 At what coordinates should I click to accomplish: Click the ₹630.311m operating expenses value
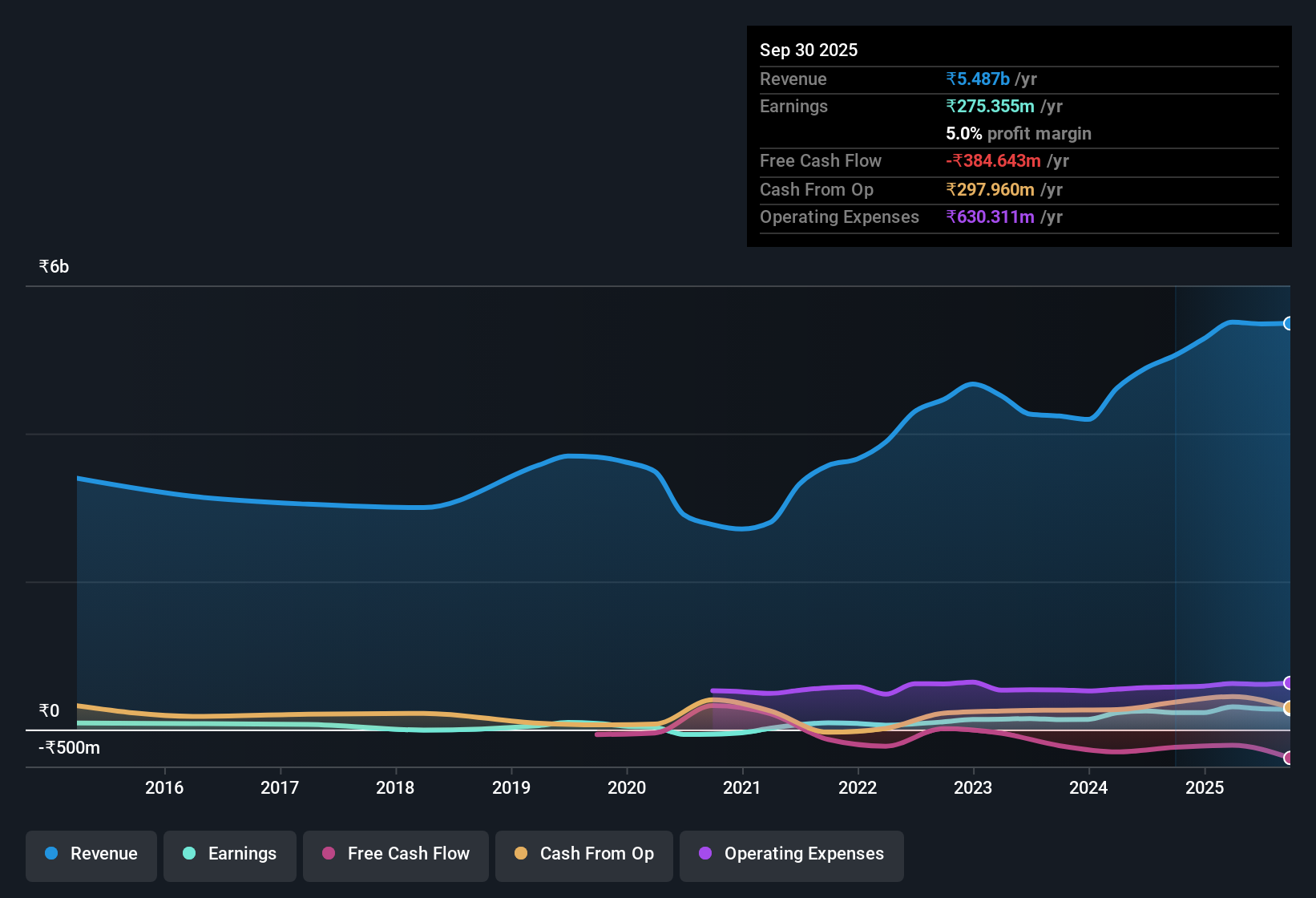pyautogui.click(x=990, y=216)
